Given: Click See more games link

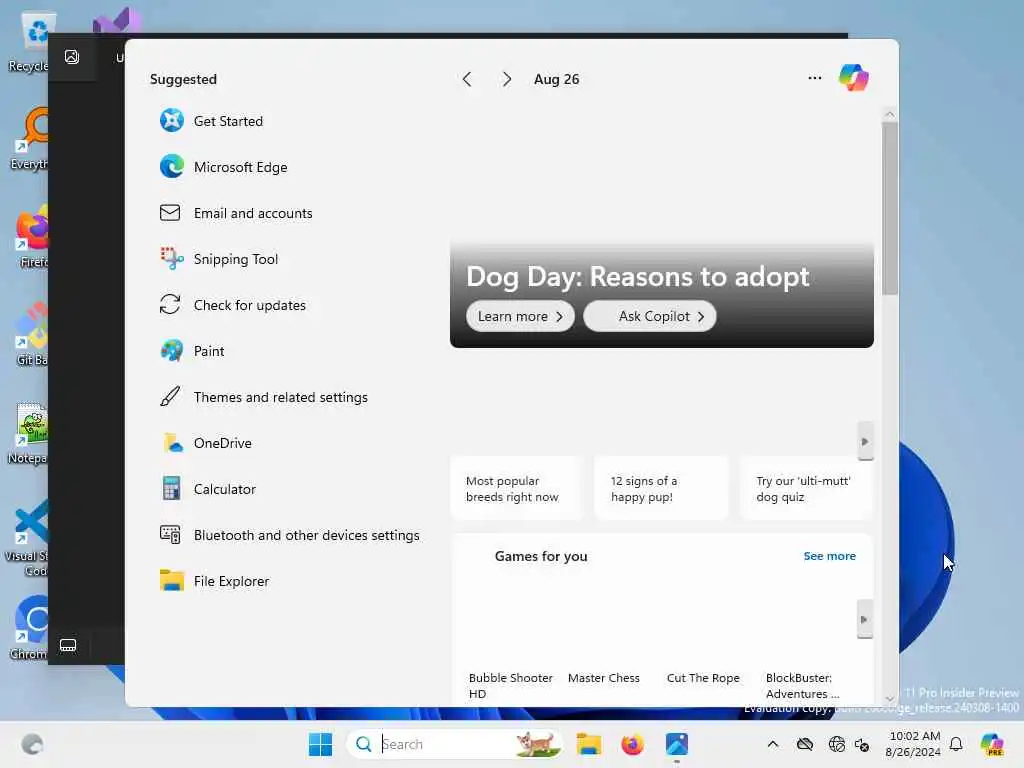Looking at the screenshot, I should pyautogui.click(x=829, y=556).
